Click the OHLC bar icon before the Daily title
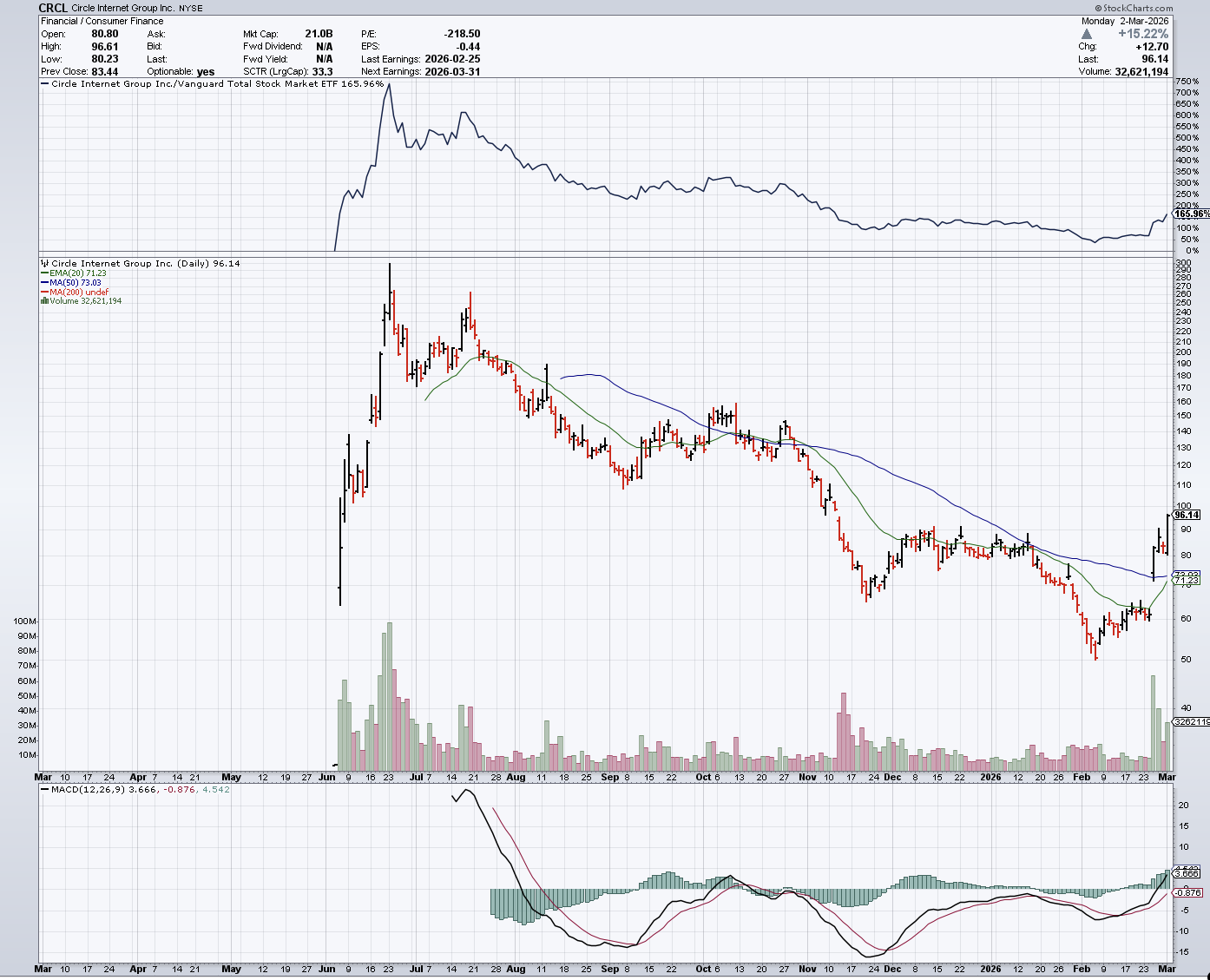Screen dimensions: 1210x980 pyautogui.click(x=45, y=263)
